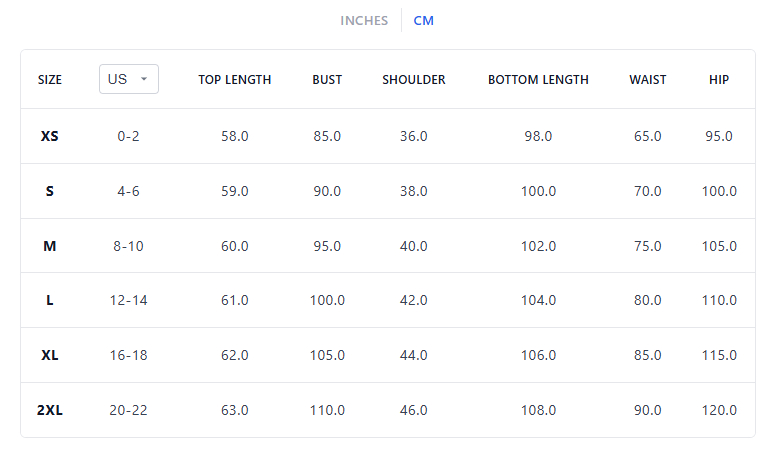Screen dimensions: 758x453
Task: Switch units to INCHES
Action: pos(364,20)
